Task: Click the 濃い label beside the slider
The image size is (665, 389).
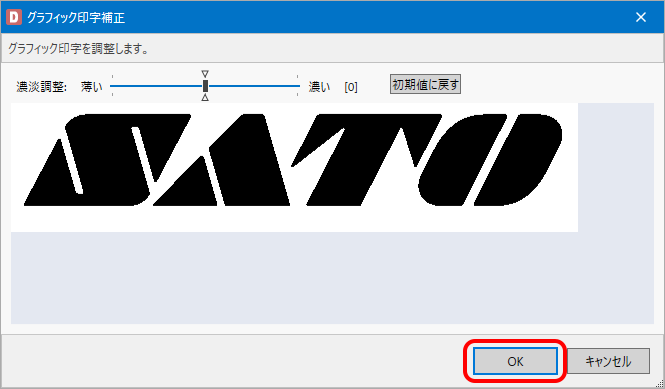Action: point(319,87)
